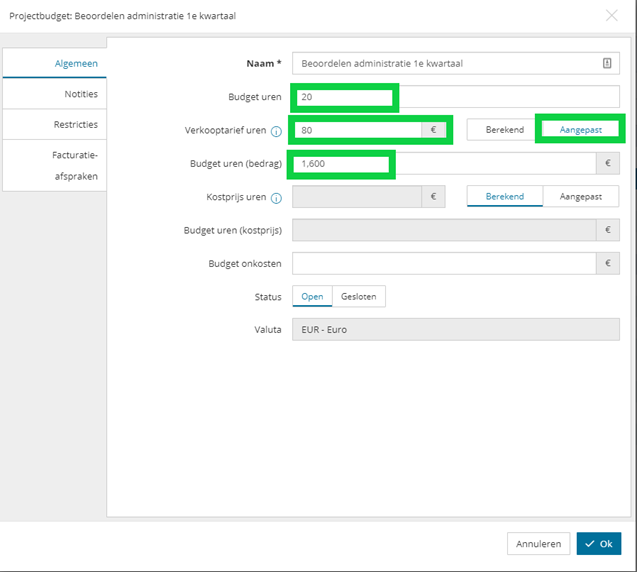637x572 pixels.
Task: Set Kostprijs uren to Berekend
Action: click(505, 197)
